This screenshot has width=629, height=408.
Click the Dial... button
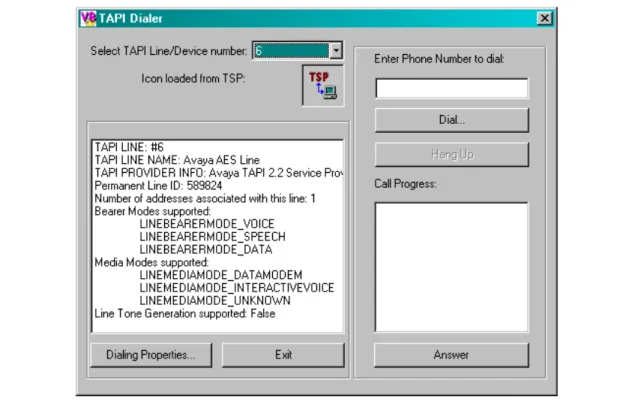tap(452, 120)
